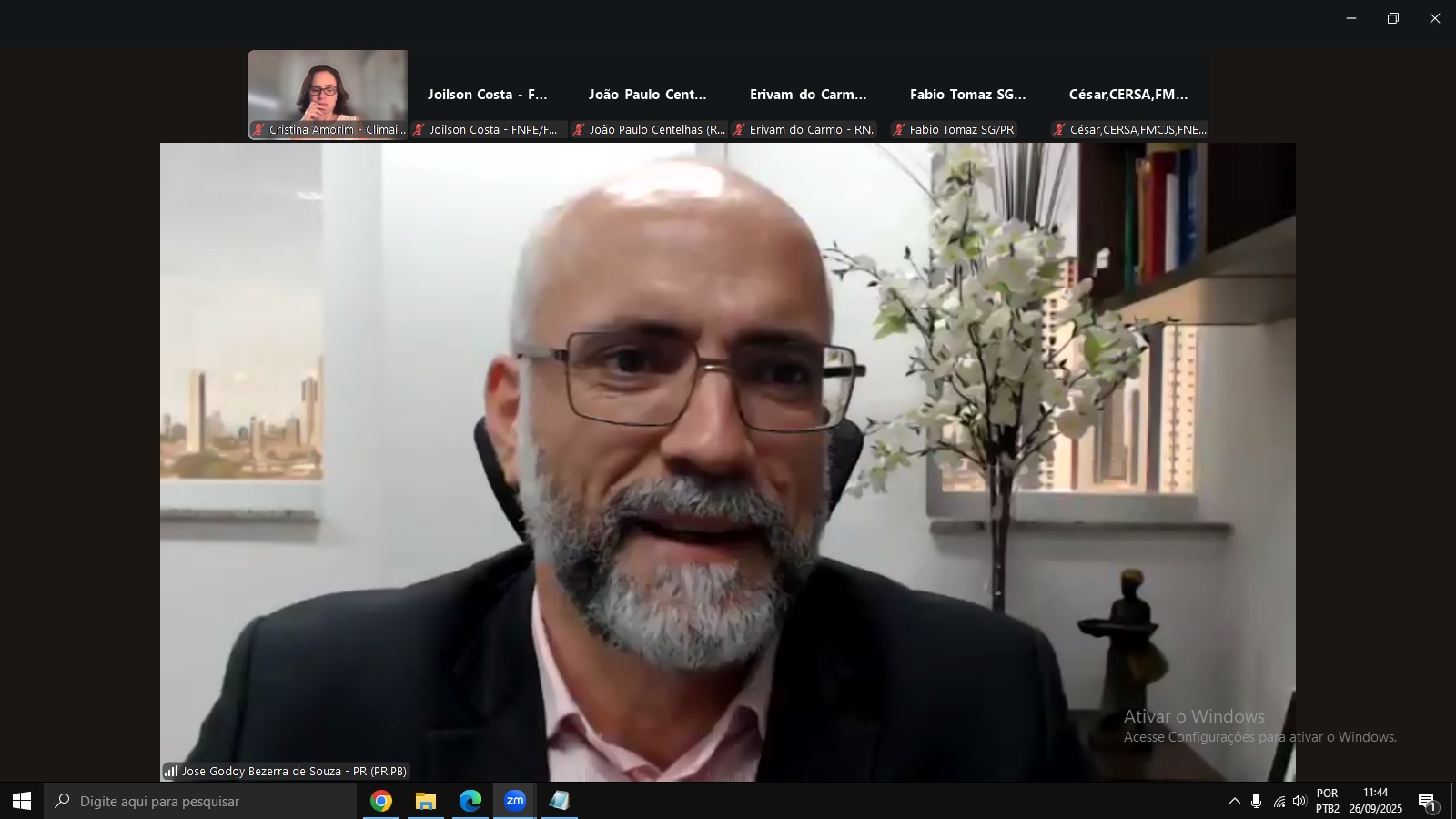Select the Joilson Costa participant tile

(x=488, y=95)
